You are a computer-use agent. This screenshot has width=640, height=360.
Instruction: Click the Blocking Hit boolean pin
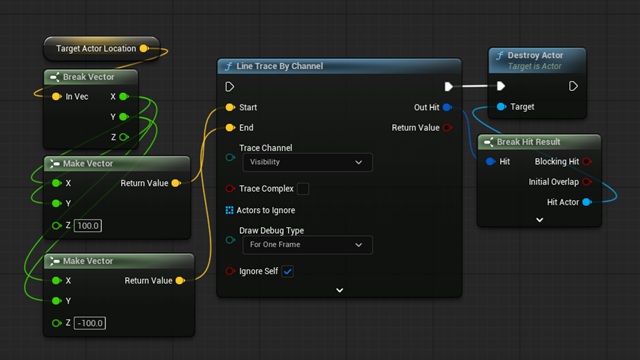(x=587, y=162)
